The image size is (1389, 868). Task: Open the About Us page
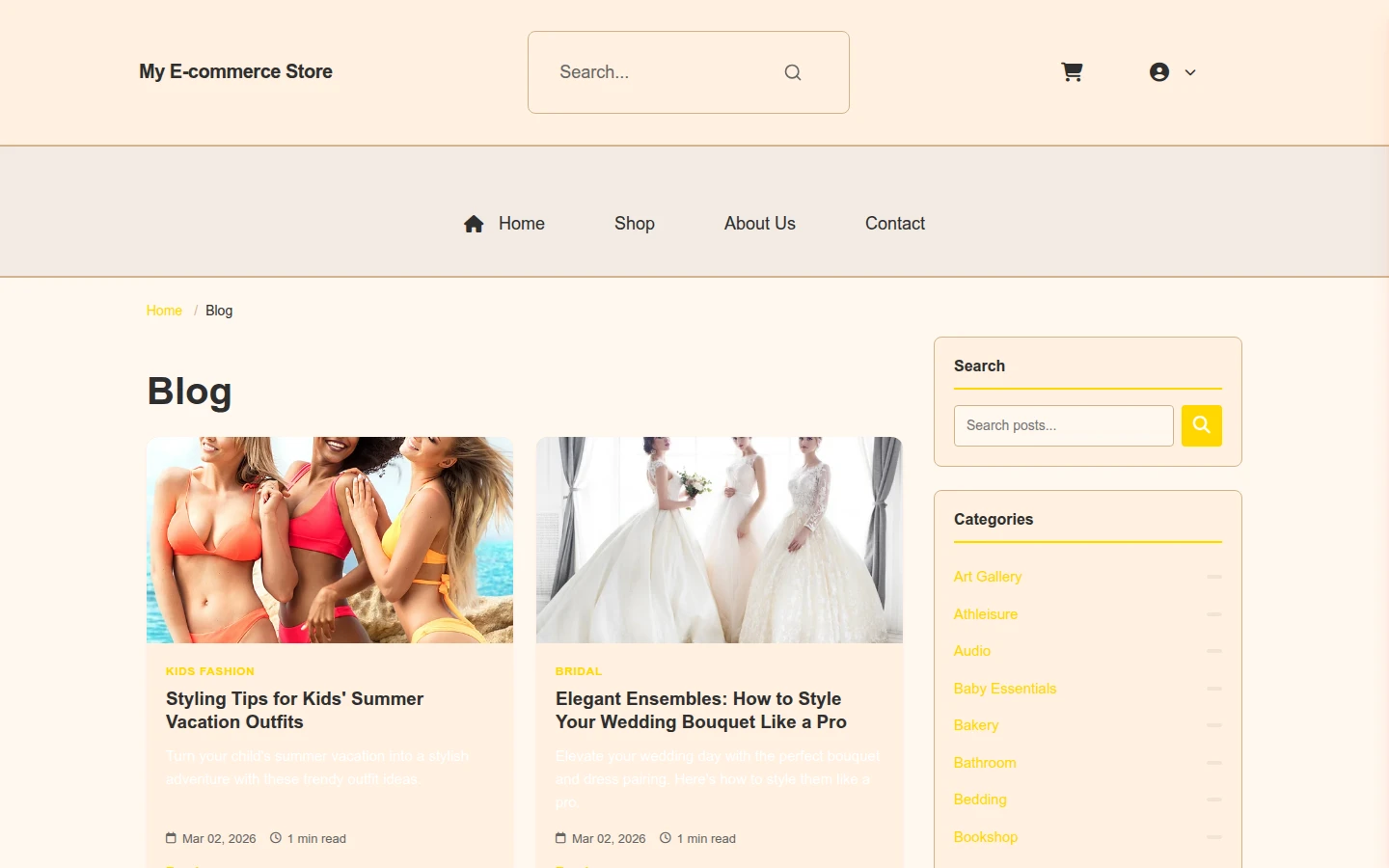(760, 224)
